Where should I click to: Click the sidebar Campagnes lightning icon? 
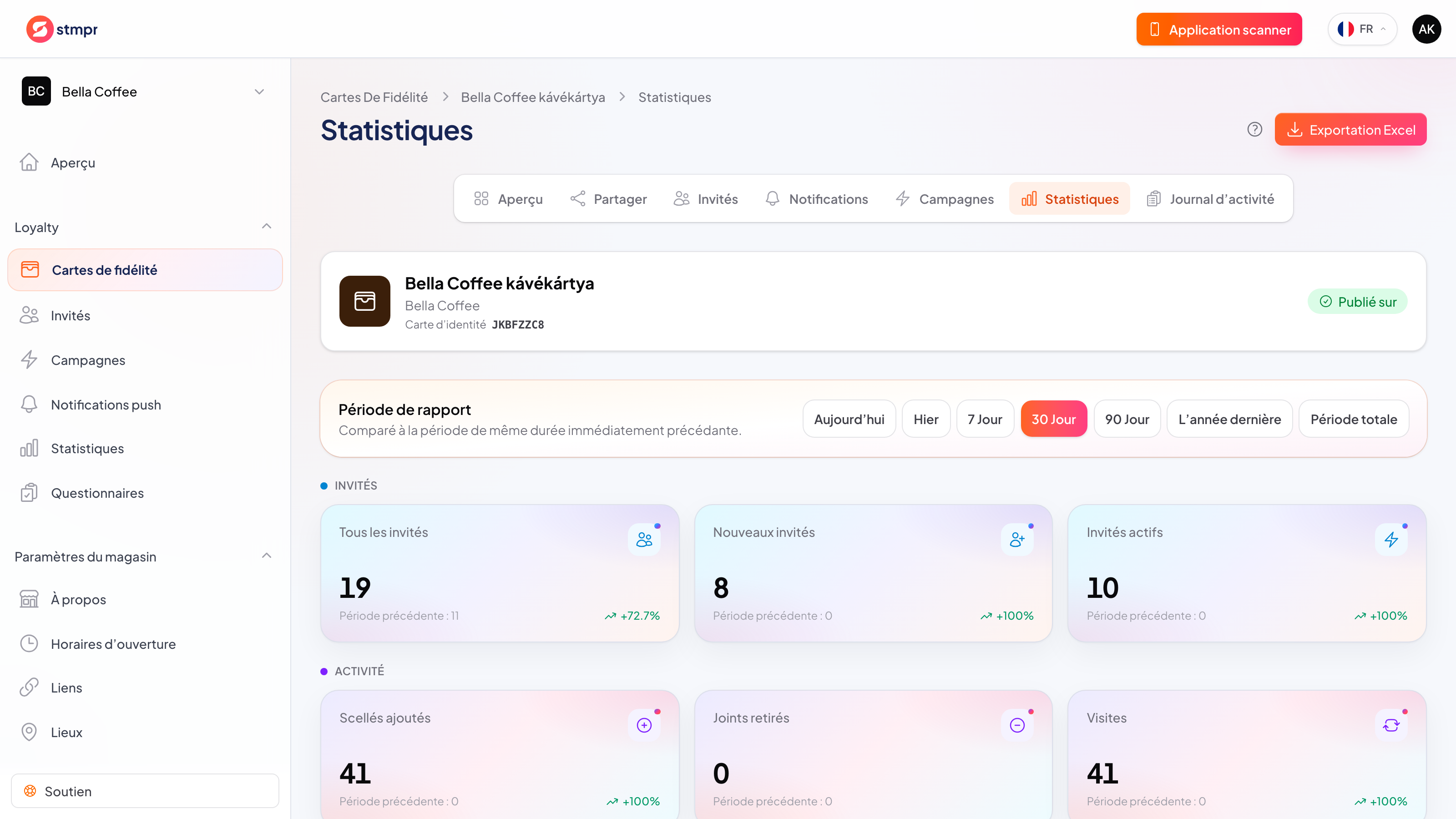pyautogui.click(x=29, y=359)
